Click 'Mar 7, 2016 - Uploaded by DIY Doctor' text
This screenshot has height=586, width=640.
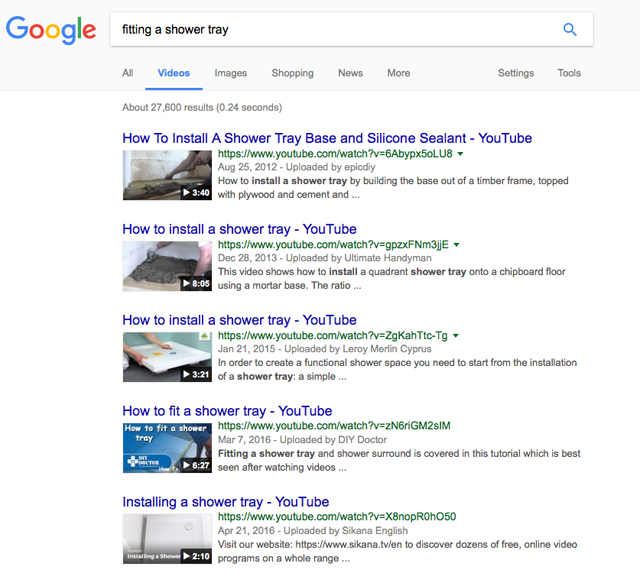pyautogui.click(x=302, y=440)
